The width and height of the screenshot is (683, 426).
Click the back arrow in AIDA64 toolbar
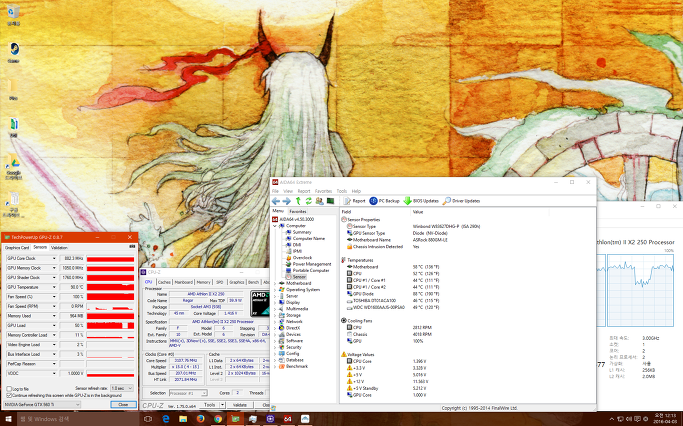[x=276, y=201]
